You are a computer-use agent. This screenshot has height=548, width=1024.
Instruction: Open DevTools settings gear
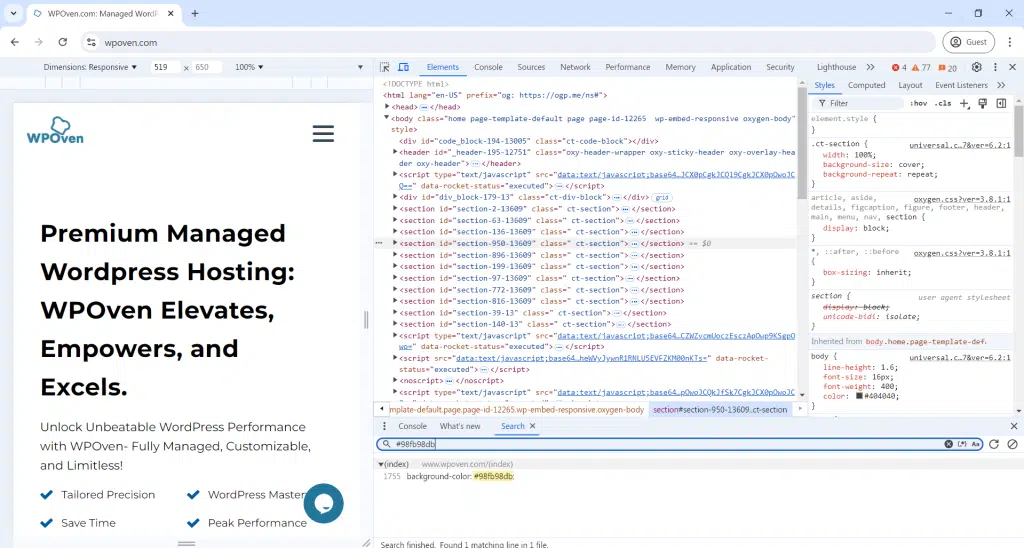[x=977, y=67]
